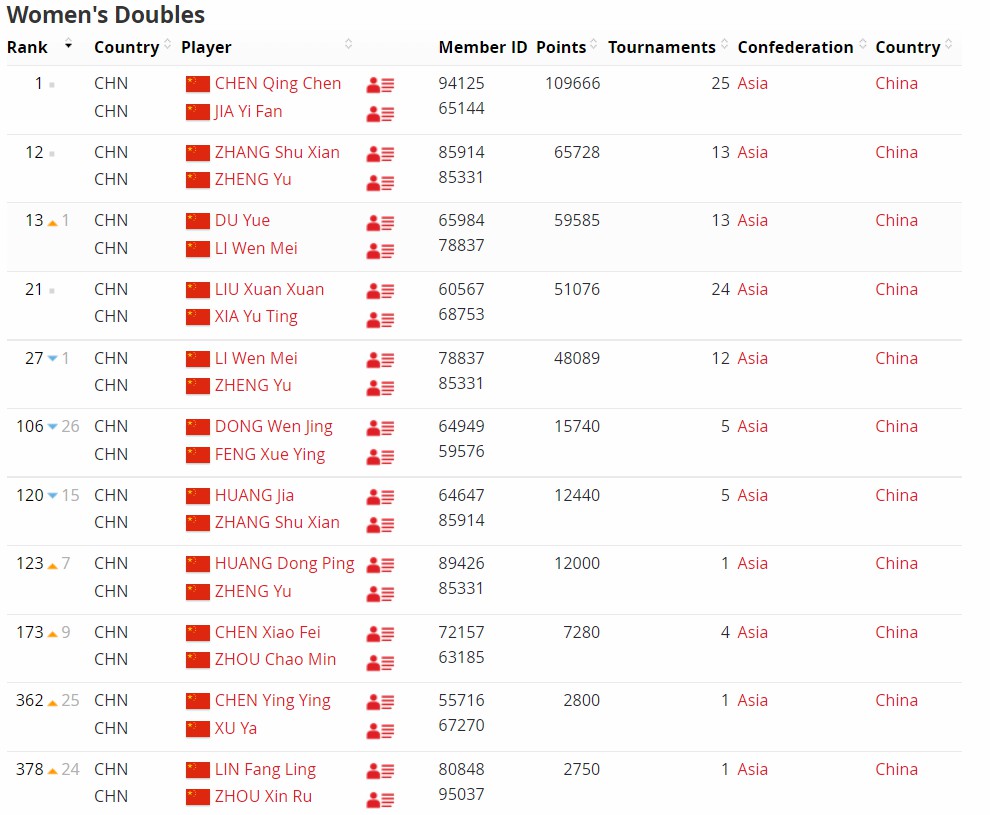Open Asia link in rank 1 row
Screen dimensions: 990x815
pos(753,83)
